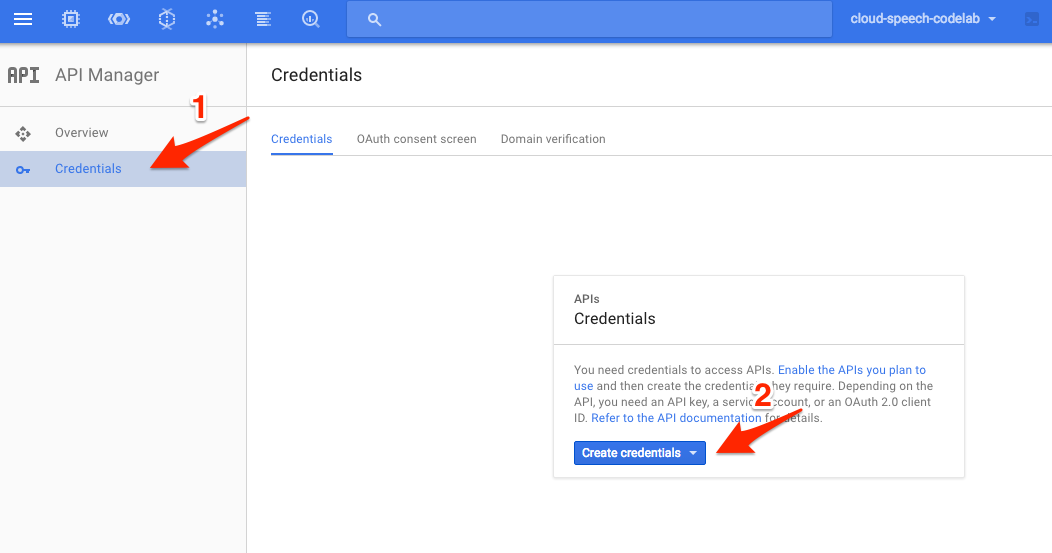Select Credentials in the left sidebar
1052x553 pixels.
[x=88, y=169]
